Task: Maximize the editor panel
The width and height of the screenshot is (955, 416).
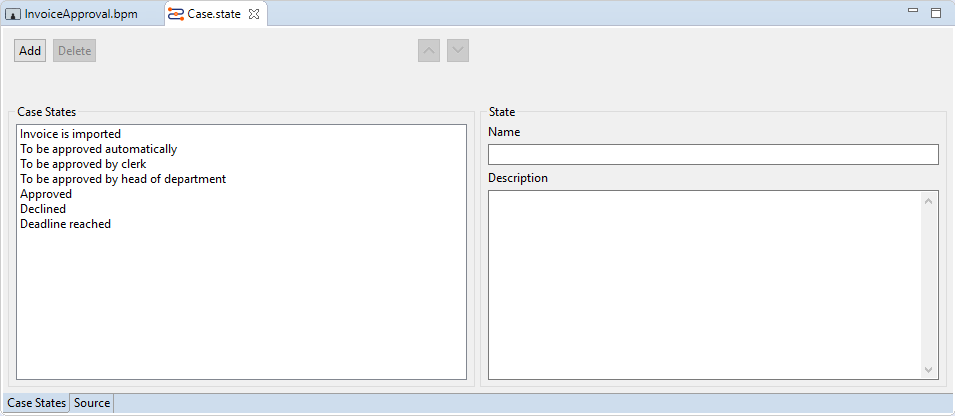Action: tap(936, 13)
